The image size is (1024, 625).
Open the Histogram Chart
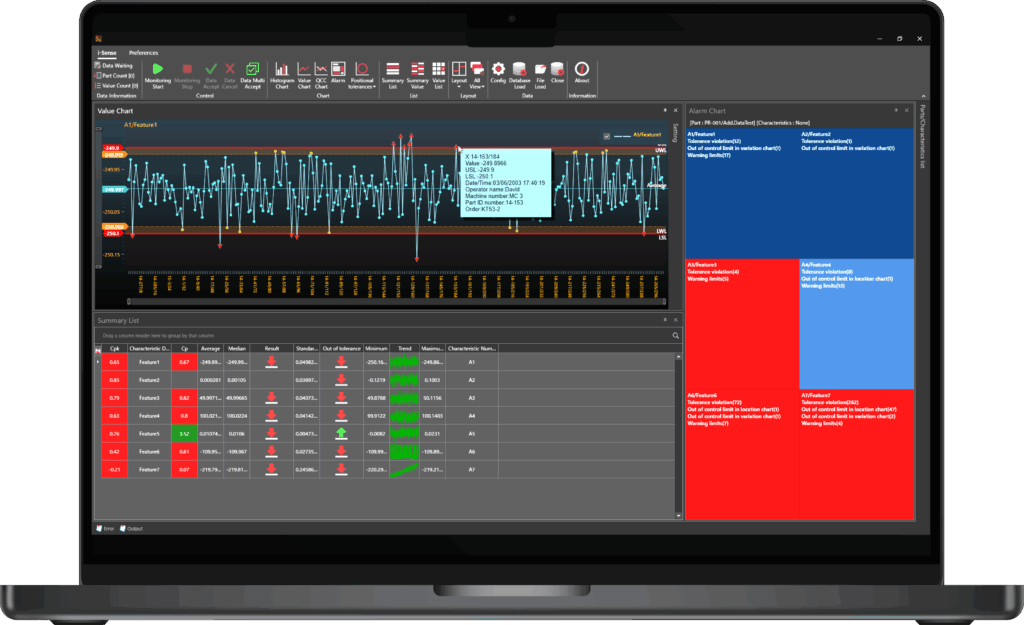(x=282, y=69)
